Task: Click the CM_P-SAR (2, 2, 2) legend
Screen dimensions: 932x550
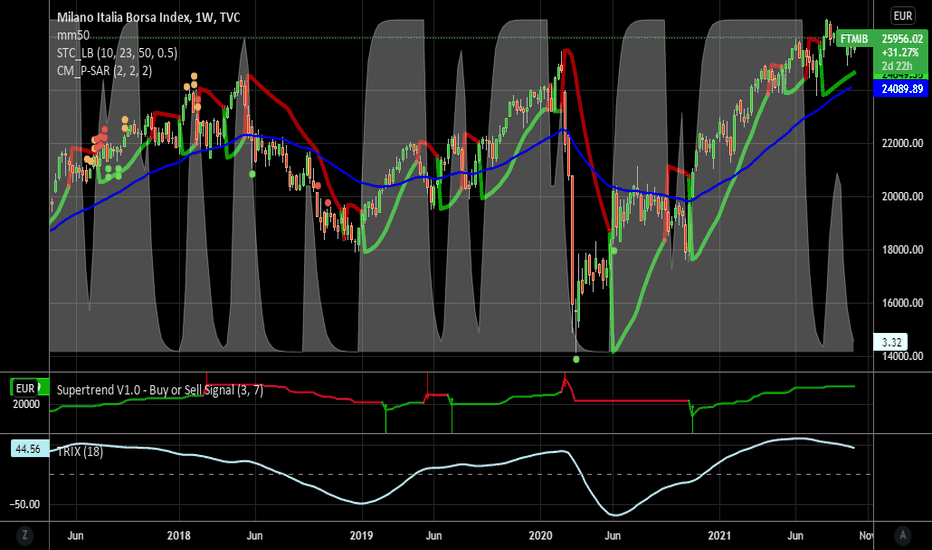Action: pos(105,71)
